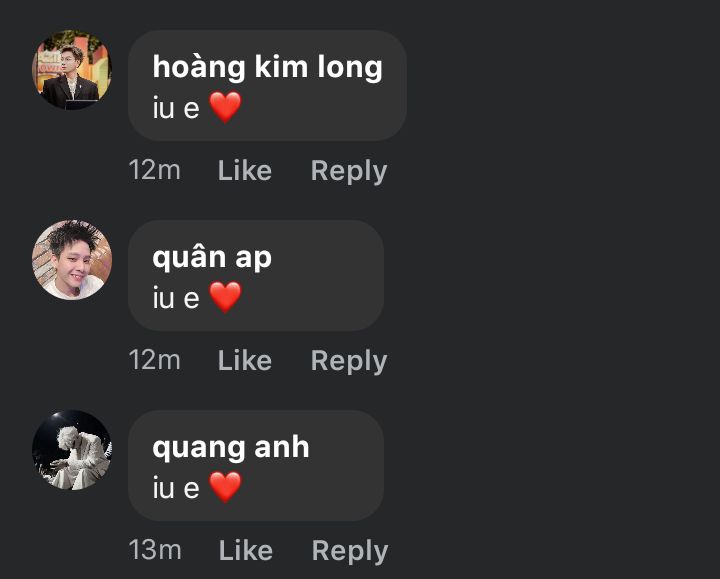720x579 pixels.
Task: Reply to quân ap's comment
Action: pyautogui.click(x=349, y=361)
